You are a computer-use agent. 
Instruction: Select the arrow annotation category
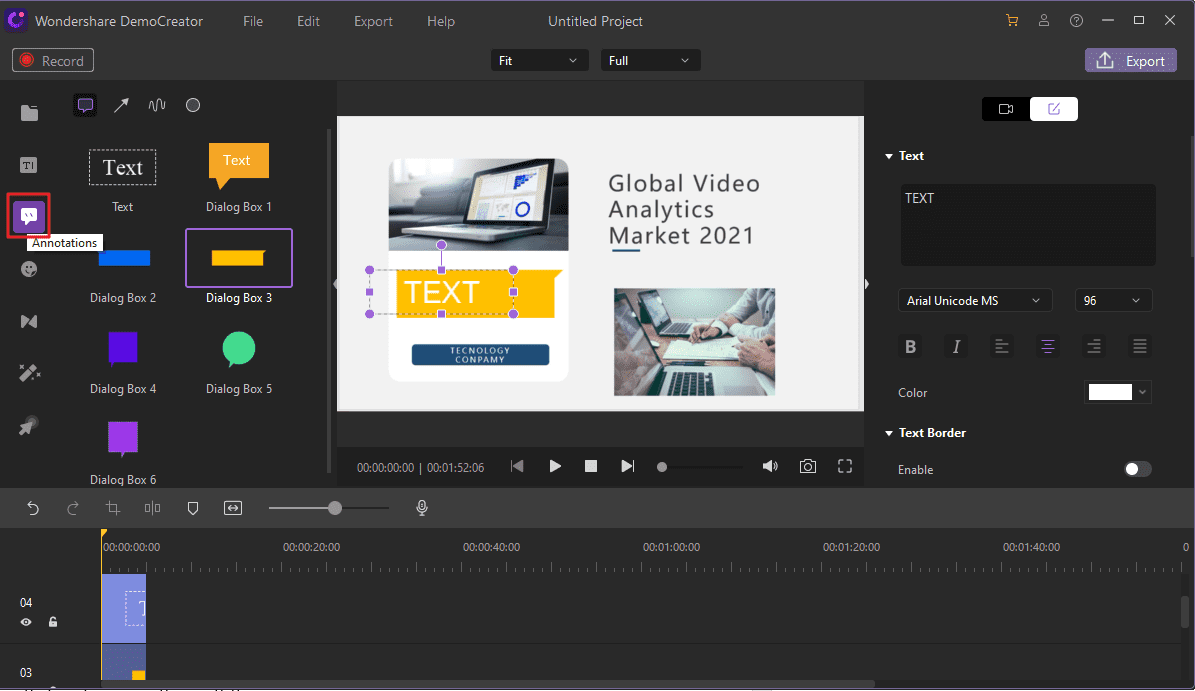121,105
